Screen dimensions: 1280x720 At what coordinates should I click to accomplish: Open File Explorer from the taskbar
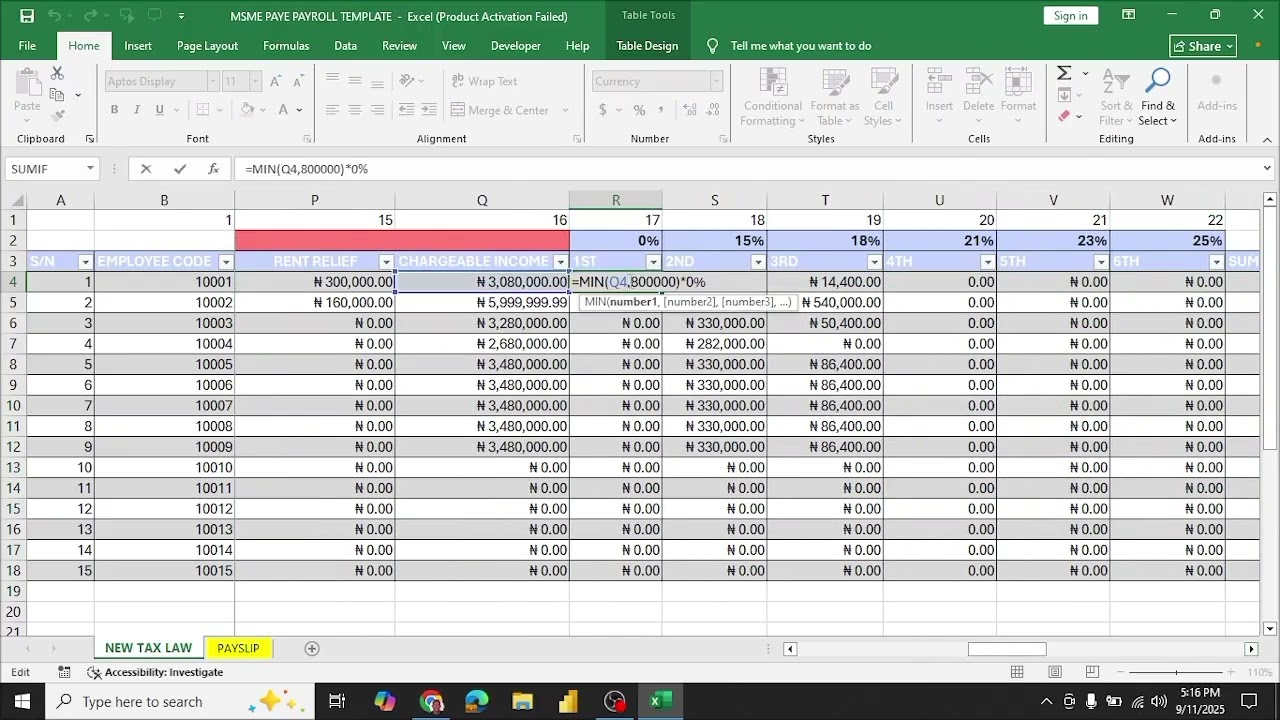523,701
